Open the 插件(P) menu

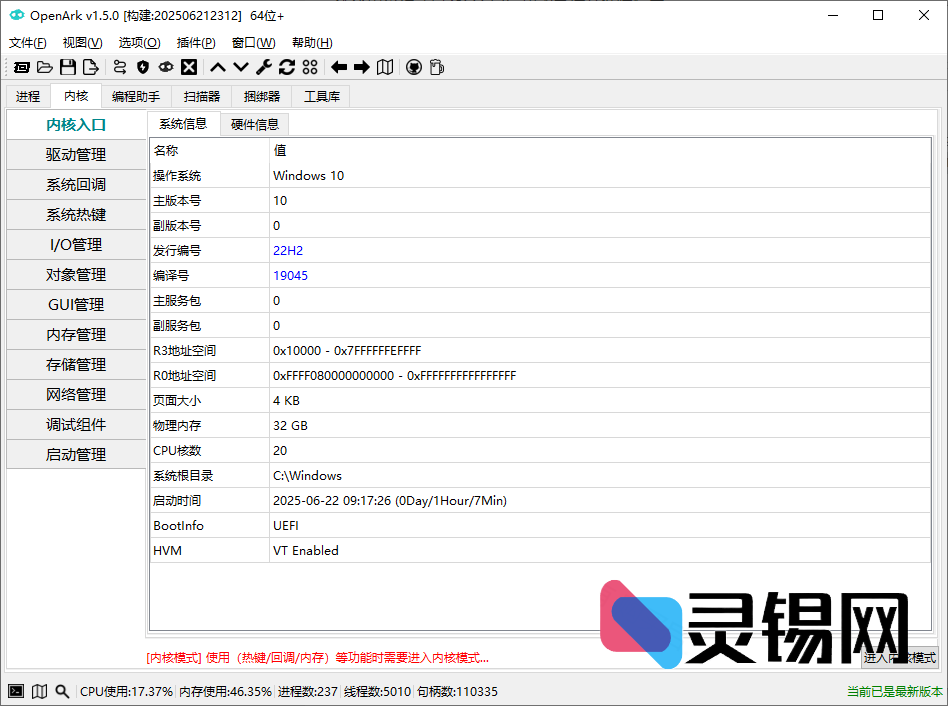pyautogui.click(x=196, y=42)
